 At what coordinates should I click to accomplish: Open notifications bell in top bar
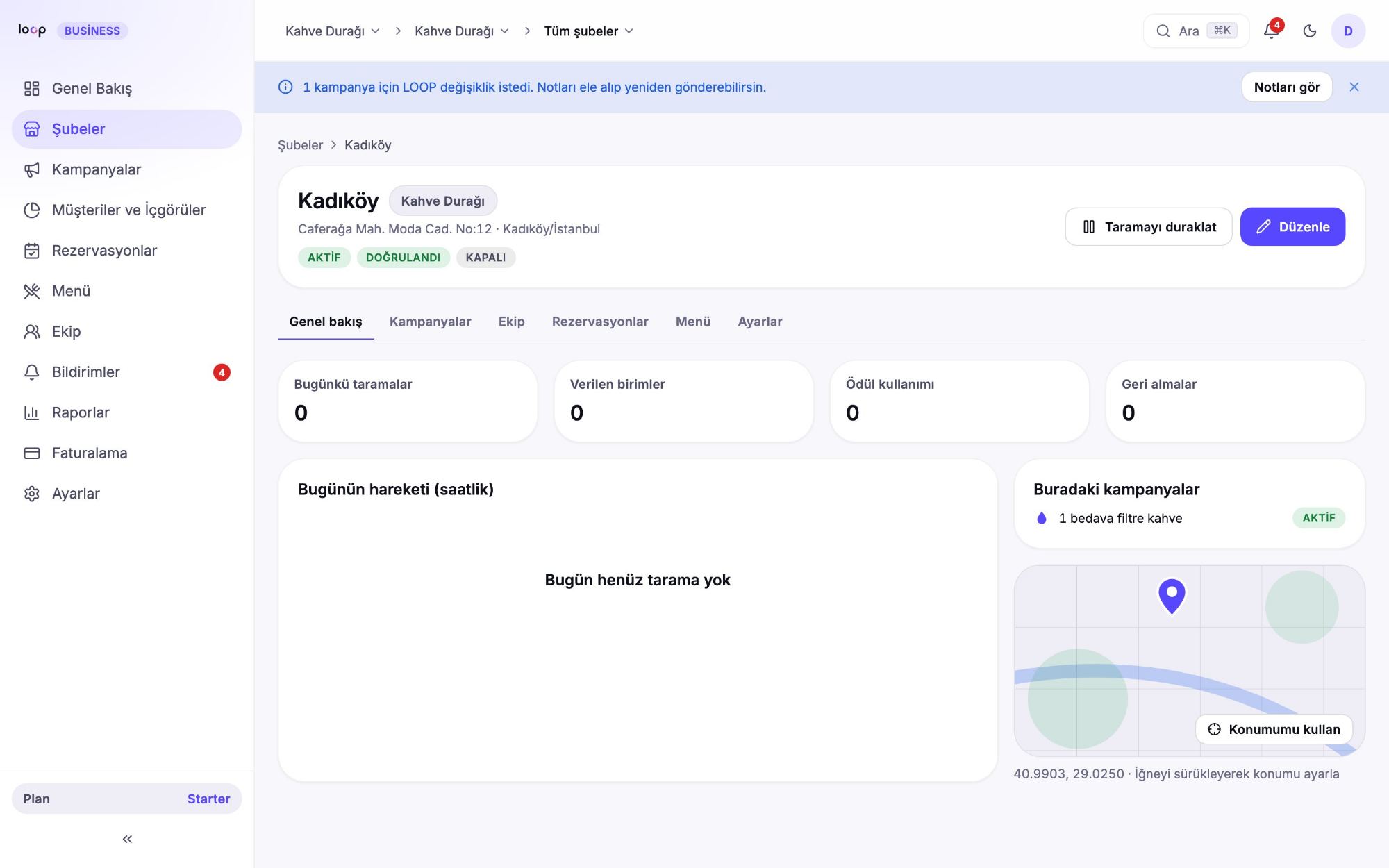pos(1272,31)
